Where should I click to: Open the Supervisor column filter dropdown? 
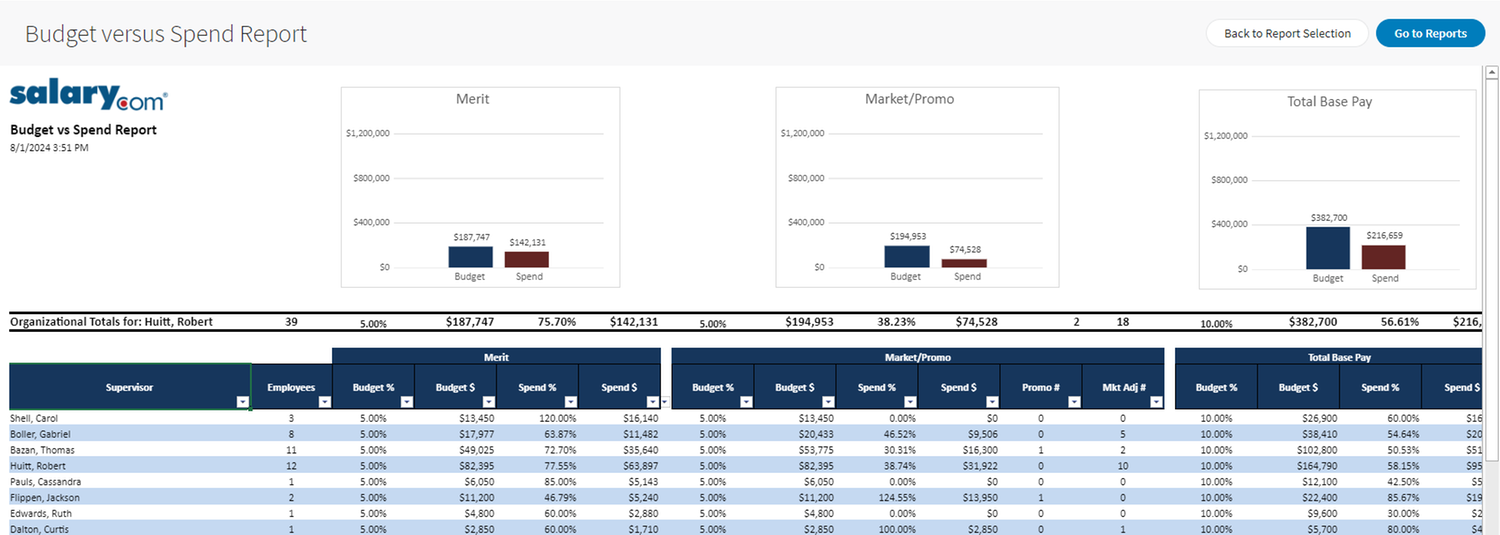(242, 402)
